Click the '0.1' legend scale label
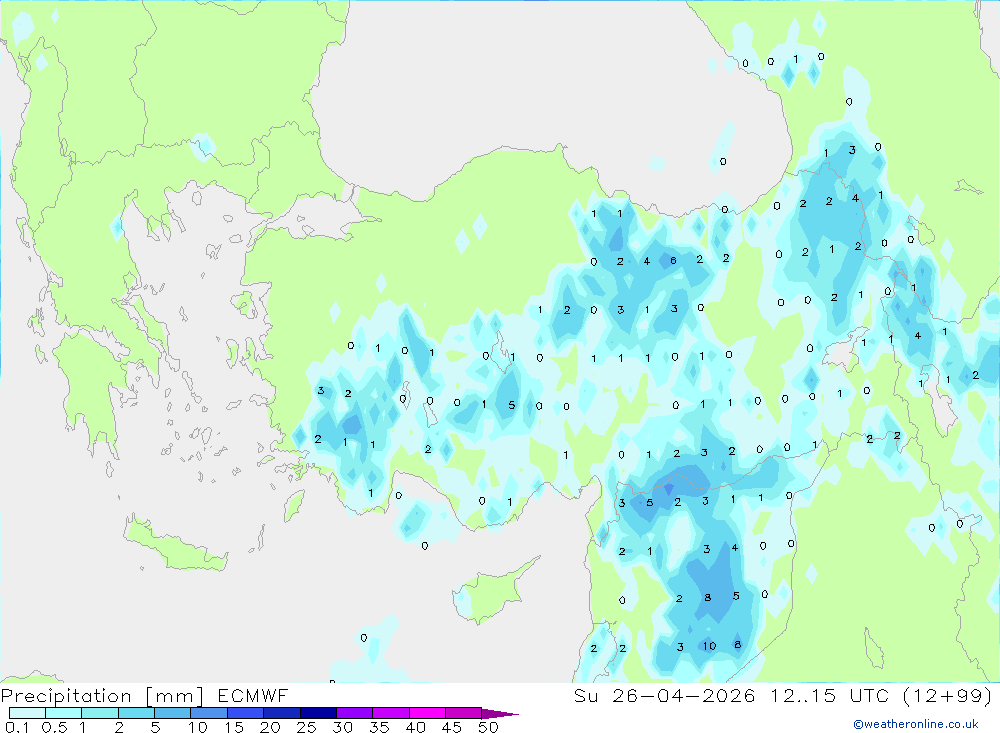The image size is (1000, 733). tap(17, 727)
